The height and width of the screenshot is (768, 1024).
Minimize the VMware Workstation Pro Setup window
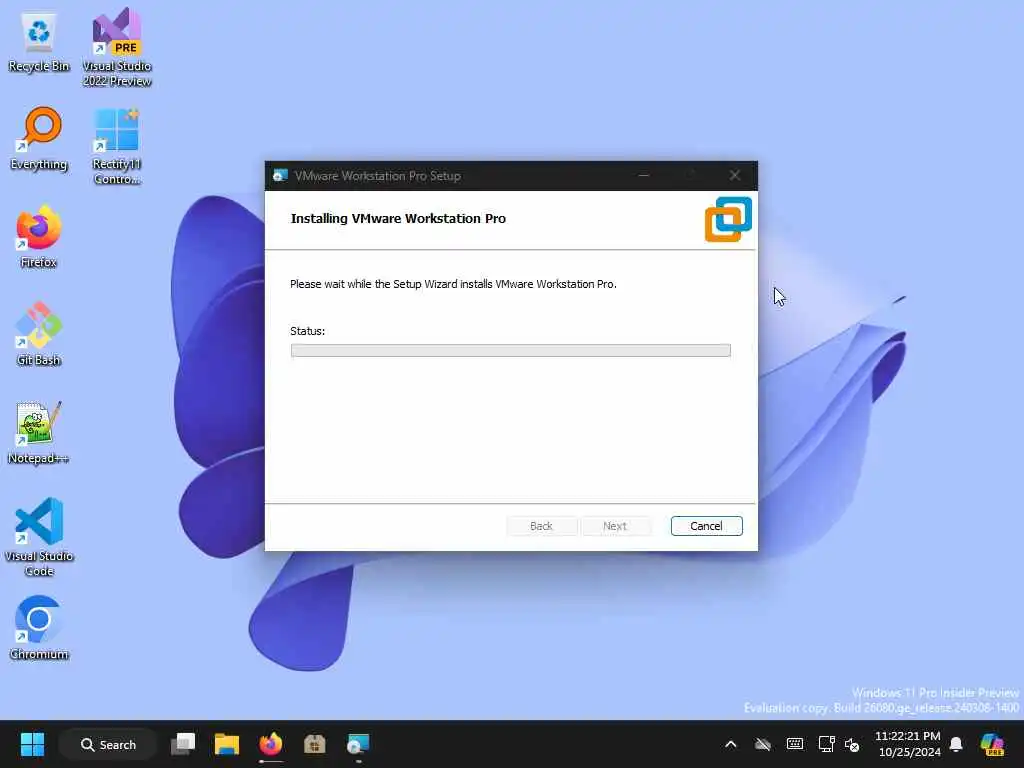pos(644,176)
